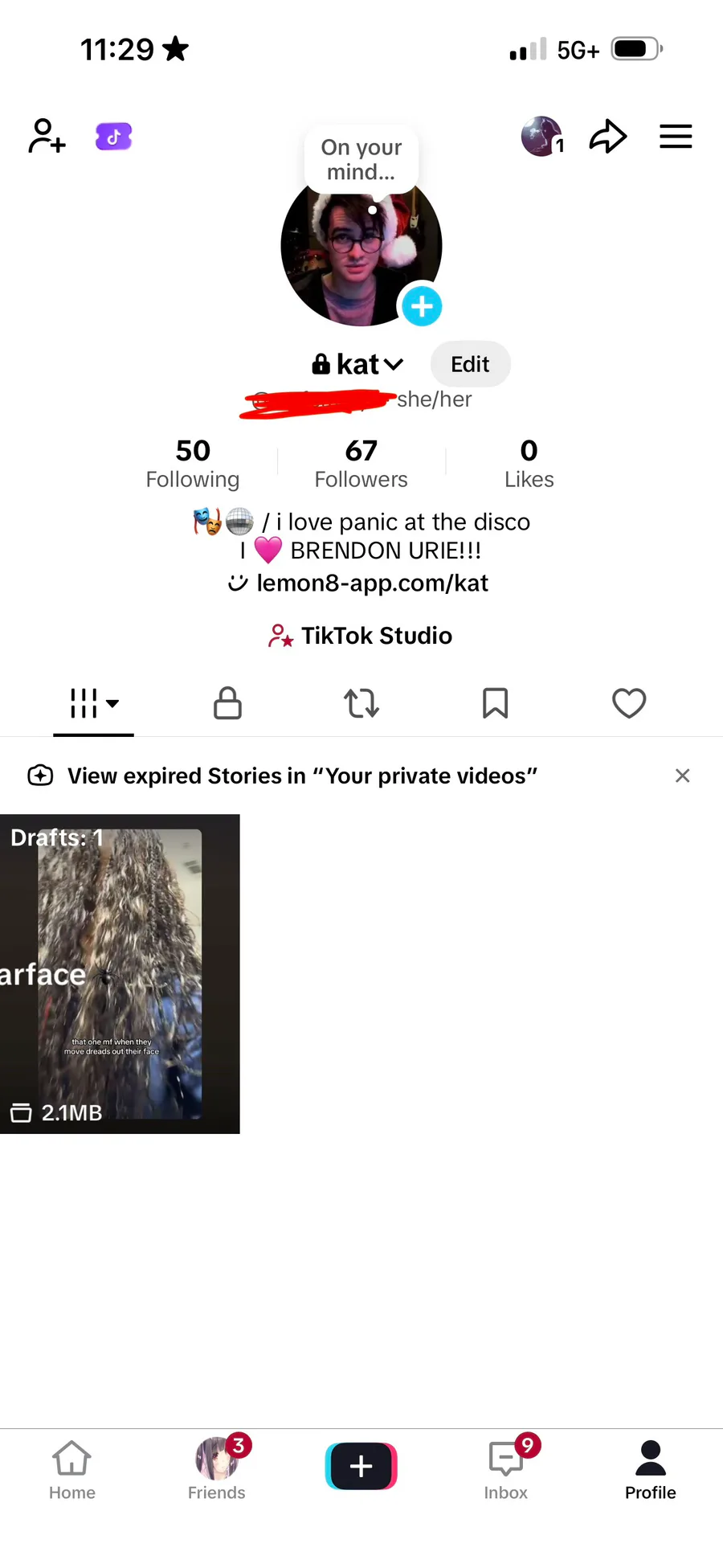
Task: Go to Home feed
Action: pos(72,1470)
